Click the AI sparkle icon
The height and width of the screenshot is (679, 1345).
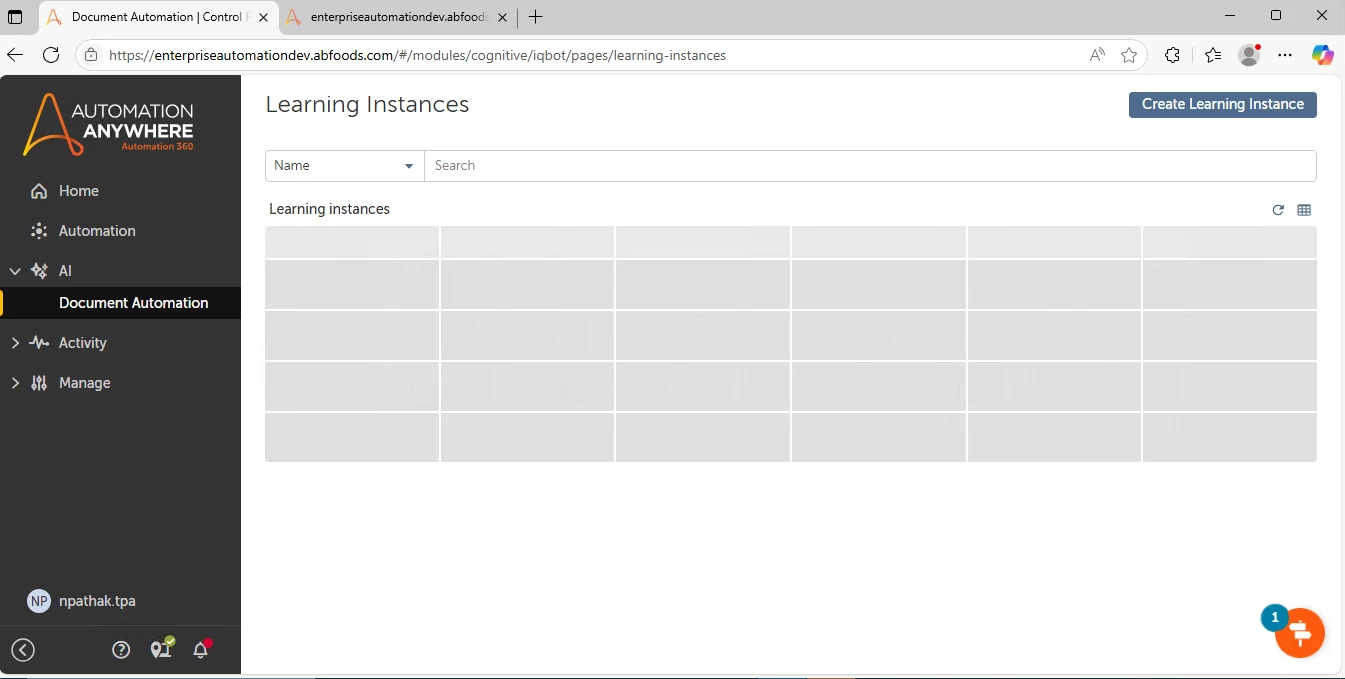(39, 271)
